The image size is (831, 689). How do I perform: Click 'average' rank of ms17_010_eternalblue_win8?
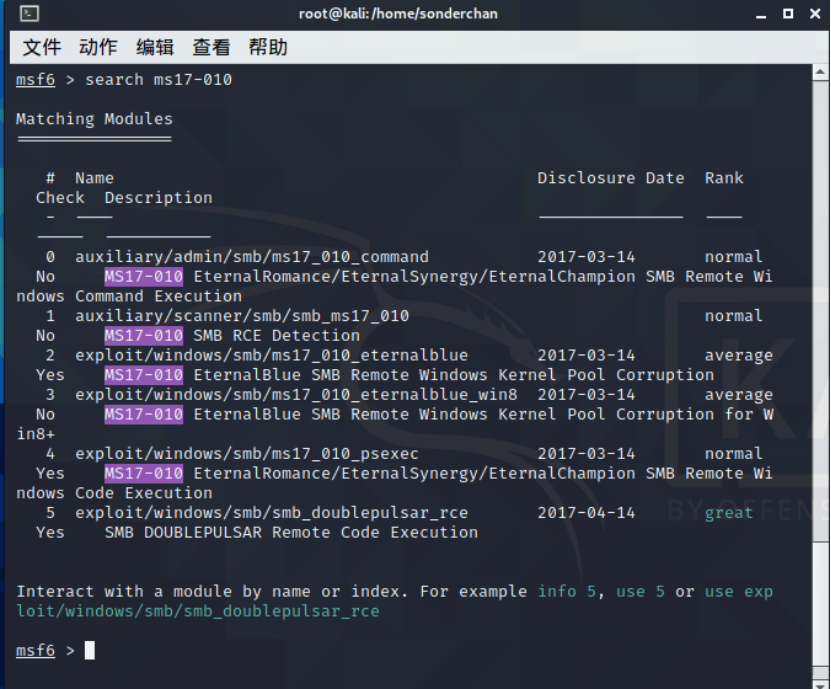(x=739, y=394)
